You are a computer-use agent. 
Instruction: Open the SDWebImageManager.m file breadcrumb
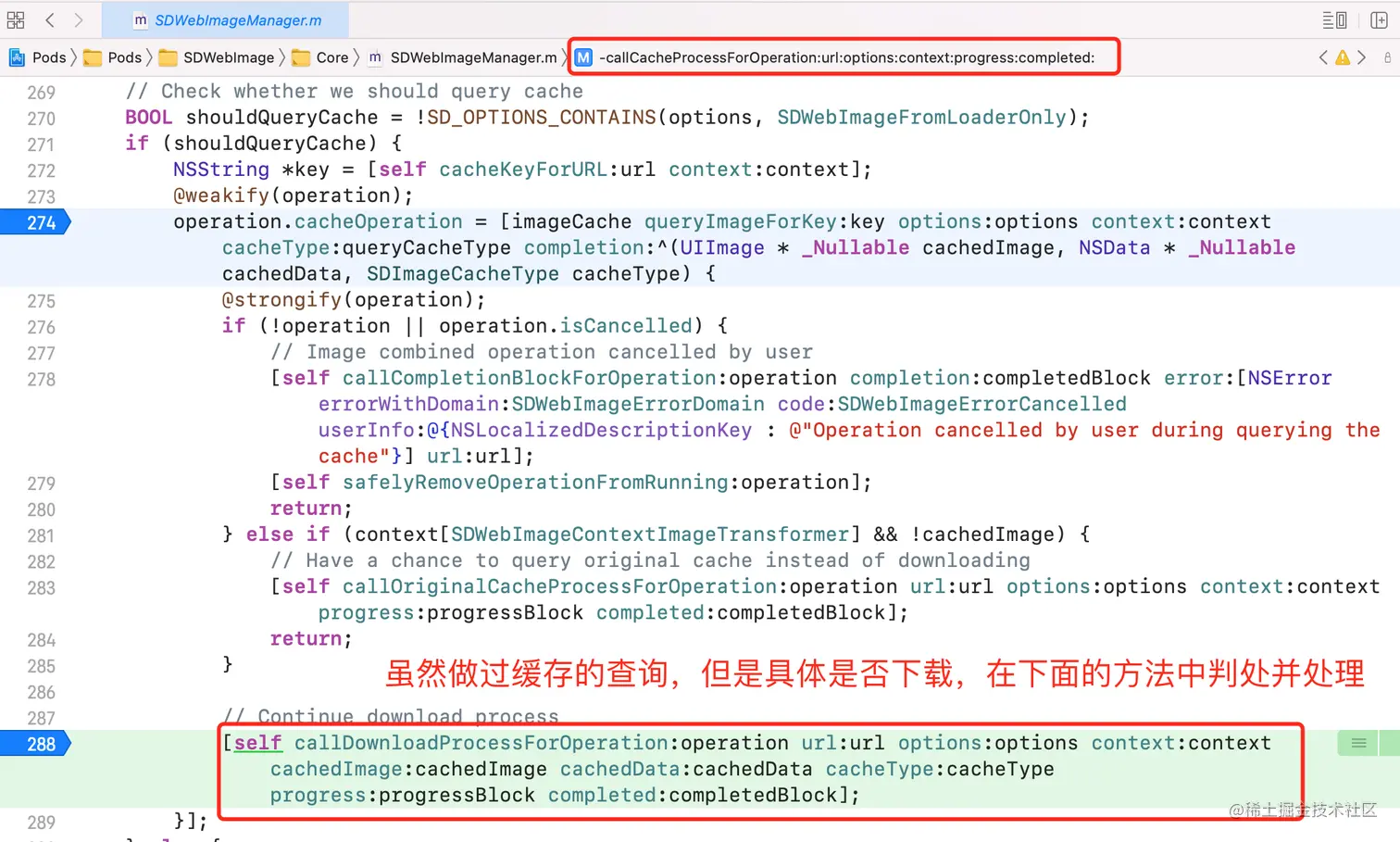462,57
